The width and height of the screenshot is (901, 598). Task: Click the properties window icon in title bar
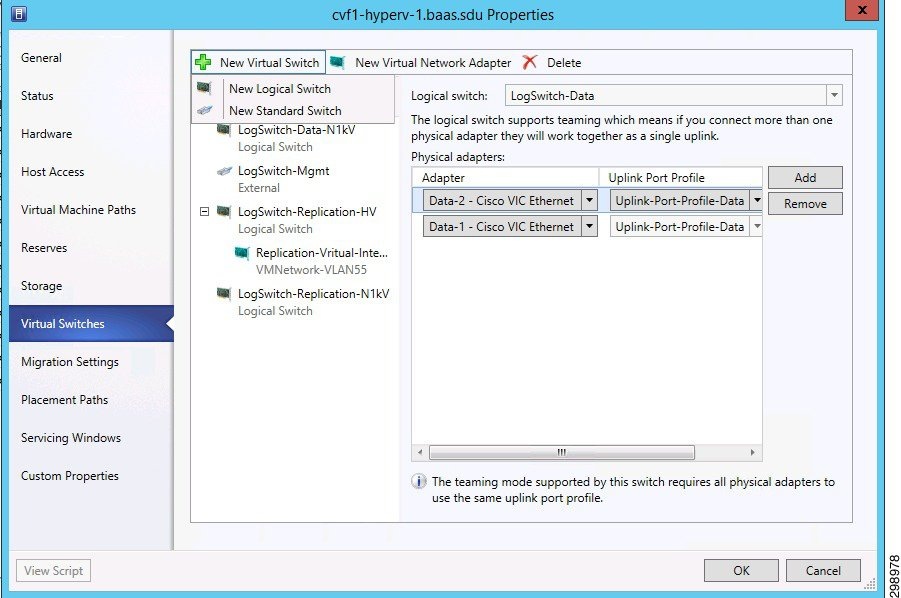(x=19, y=13)
